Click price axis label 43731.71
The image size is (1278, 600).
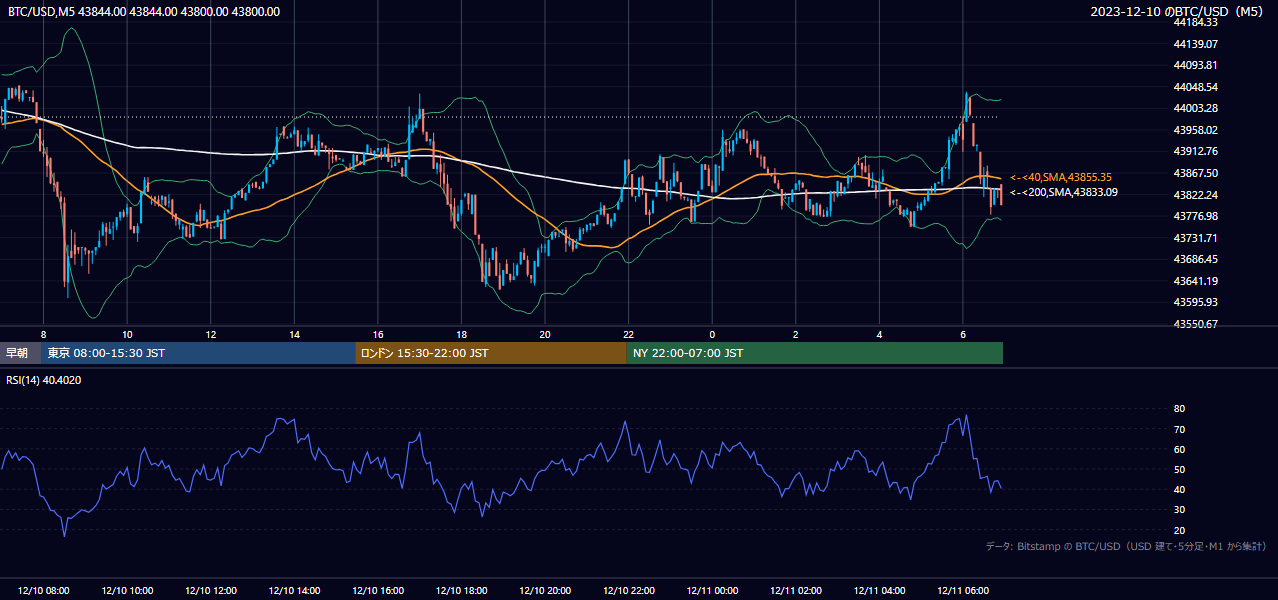[x=1195, y=238]
